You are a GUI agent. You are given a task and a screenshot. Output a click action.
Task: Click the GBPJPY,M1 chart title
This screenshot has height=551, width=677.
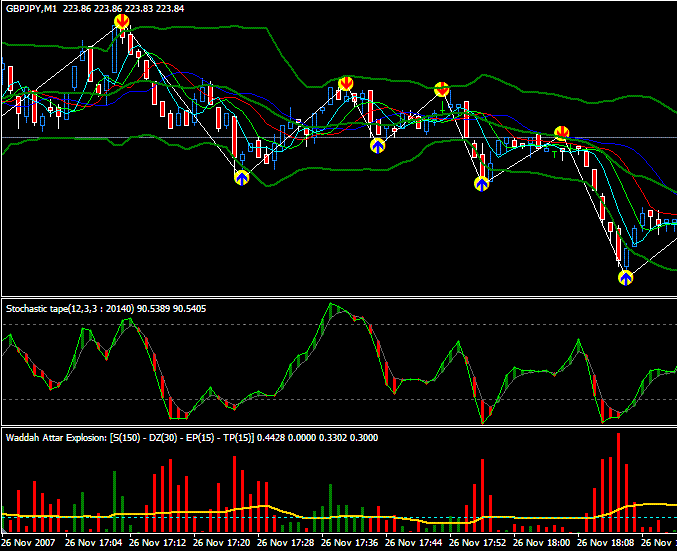pyautogui.click(x=31, y=9)
